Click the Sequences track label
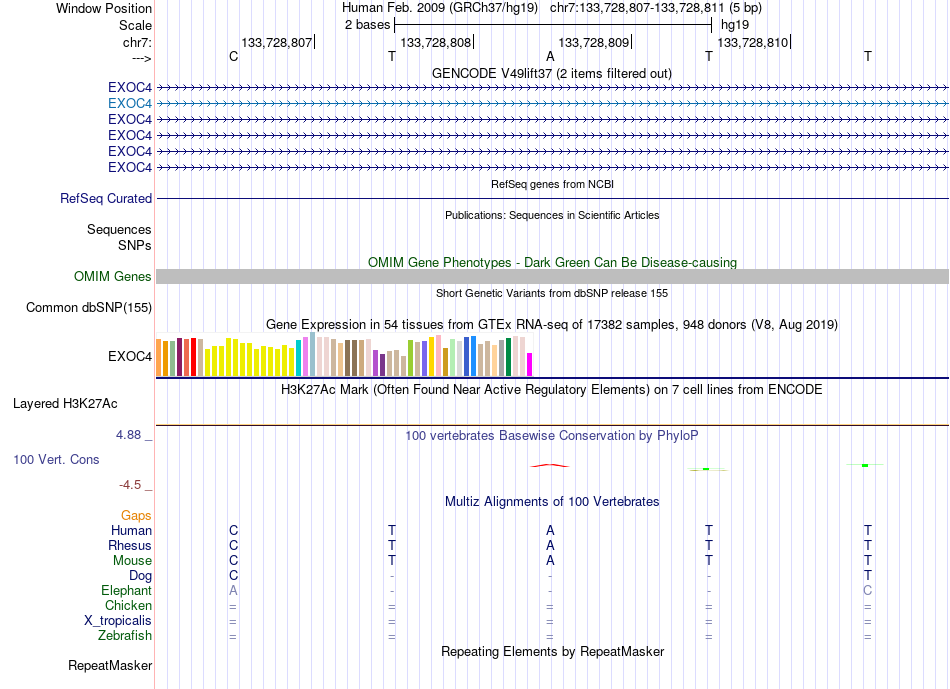This screenshot has height=689, width=950. (x=119, y=230)
